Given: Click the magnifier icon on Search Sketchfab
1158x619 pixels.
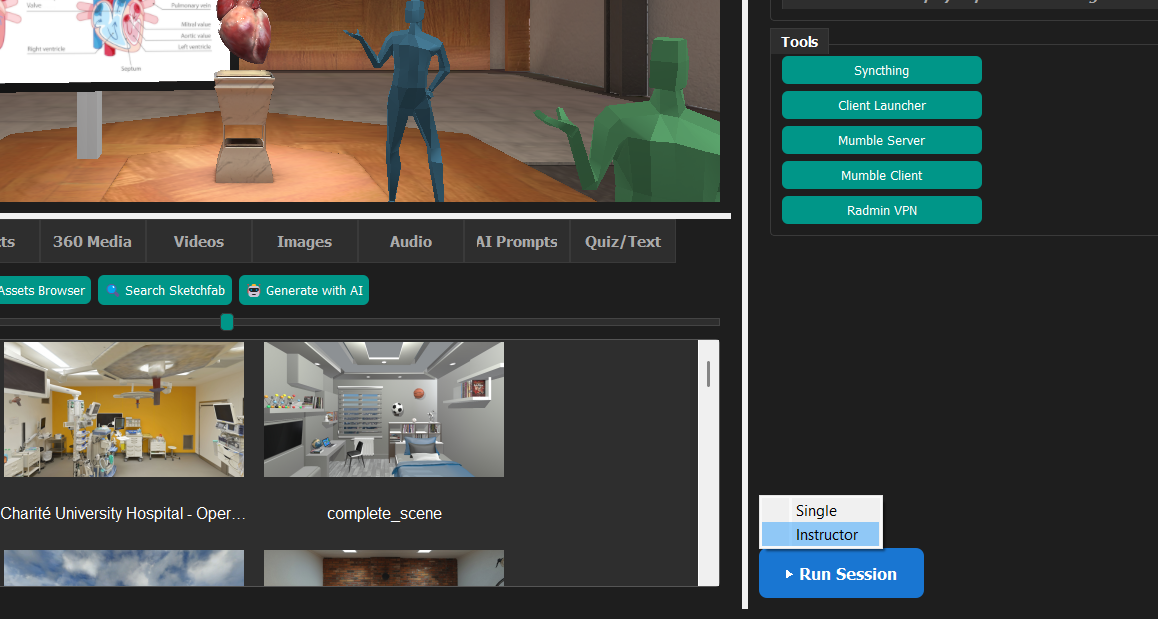Looking at the screenshot, I should [113, 290].
